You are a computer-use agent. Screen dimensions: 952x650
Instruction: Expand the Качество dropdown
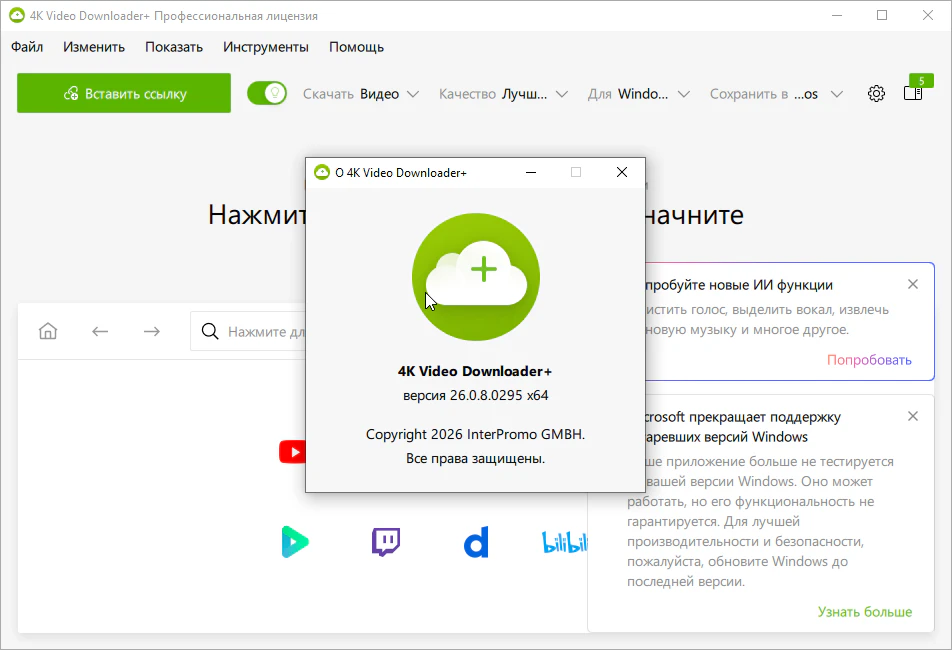pos(503,94)
